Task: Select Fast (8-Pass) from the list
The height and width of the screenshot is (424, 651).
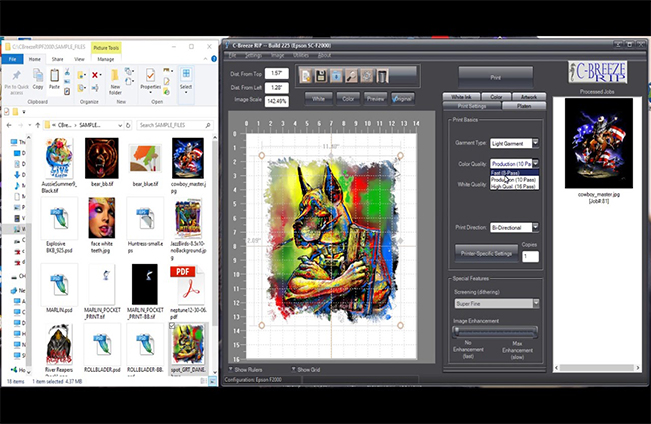Action: pyautogui.click(x=514, y=173)
